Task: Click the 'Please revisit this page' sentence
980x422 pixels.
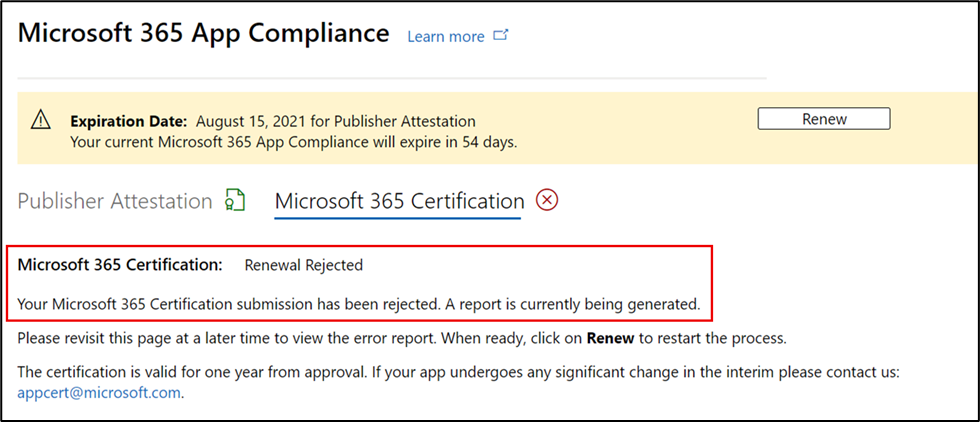Action: click(x=401, y=339)
